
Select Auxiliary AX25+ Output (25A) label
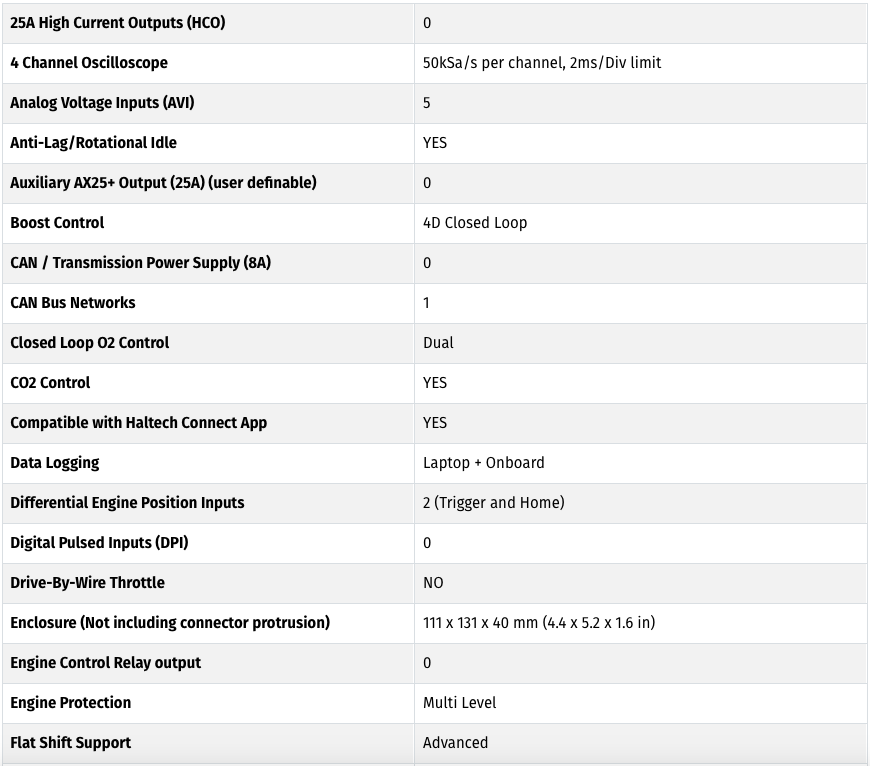click(163, 182)
